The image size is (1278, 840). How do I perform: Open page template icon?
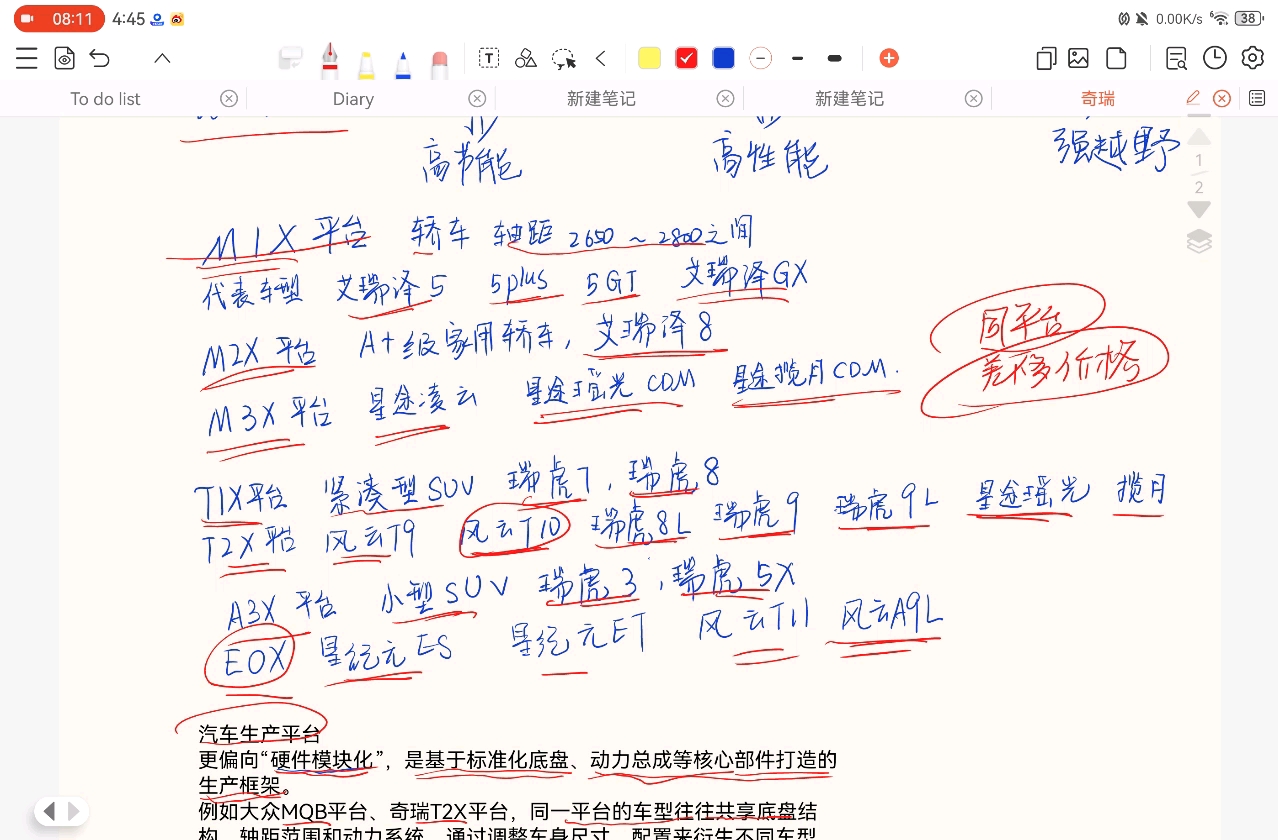coord(1116,58)
